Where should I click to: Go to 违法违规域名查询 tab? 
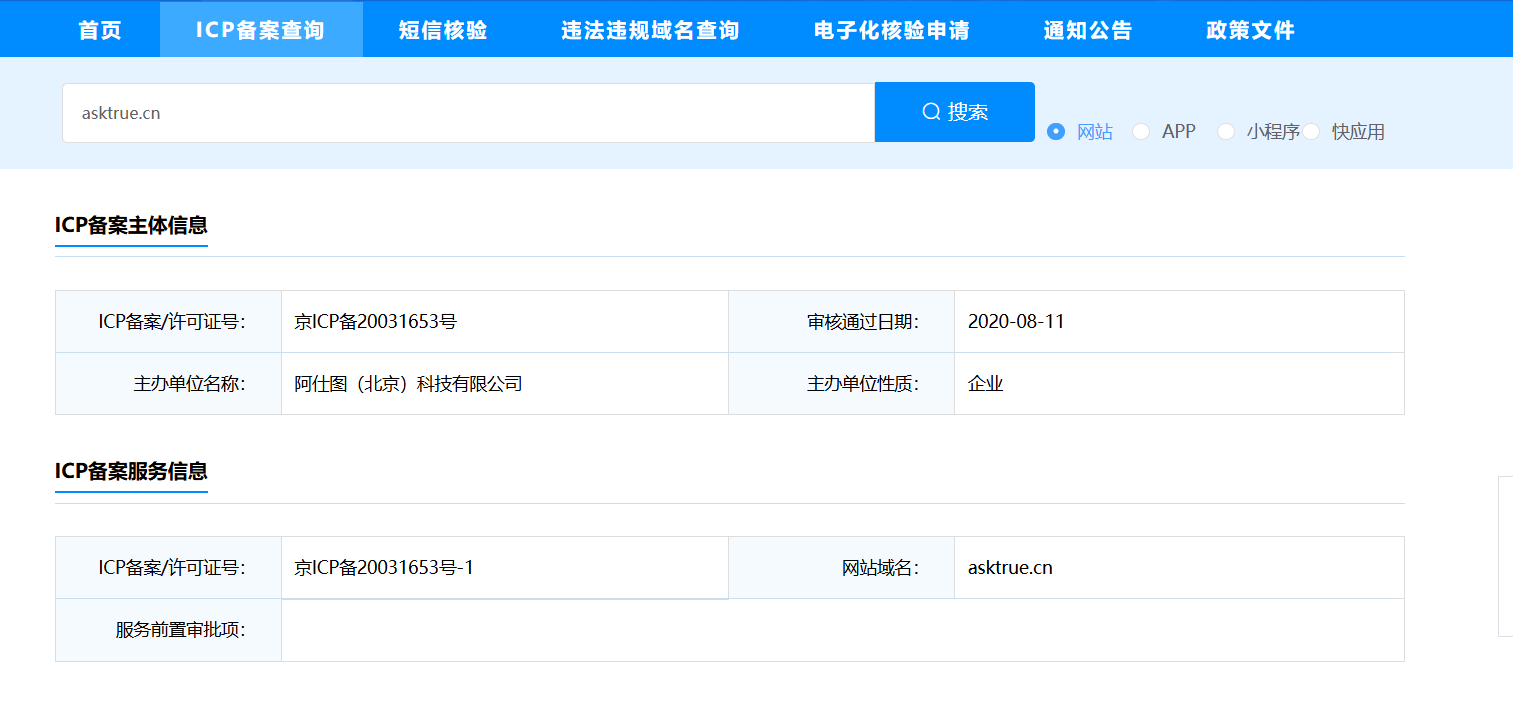tap(650, 30)
